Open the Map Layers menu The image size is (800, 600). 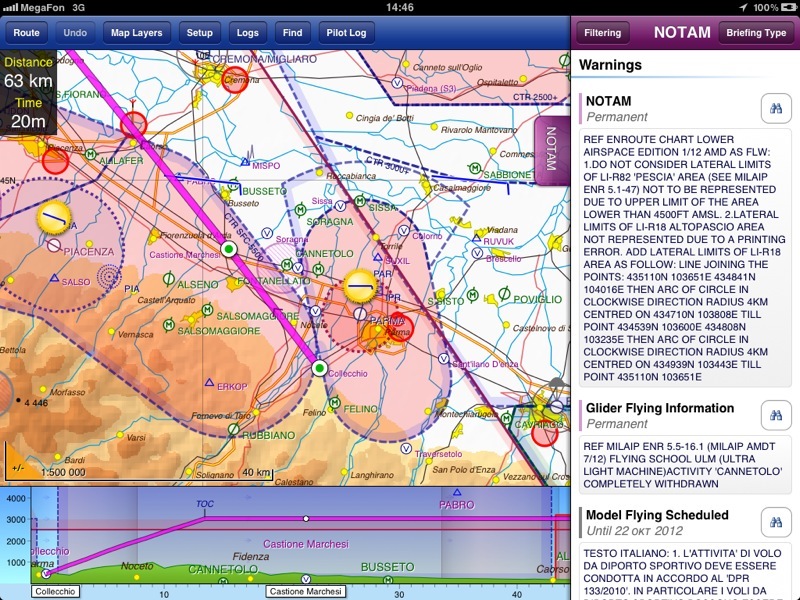point(138,33)
